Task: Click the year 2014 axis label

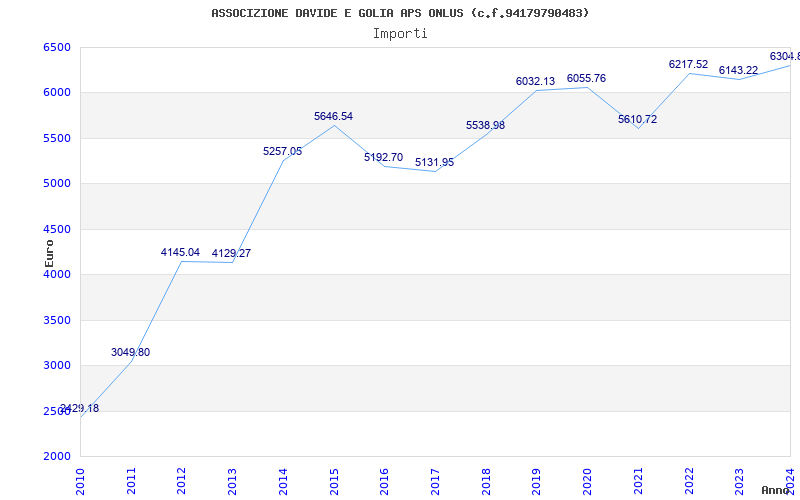Action: click(283, 481)
